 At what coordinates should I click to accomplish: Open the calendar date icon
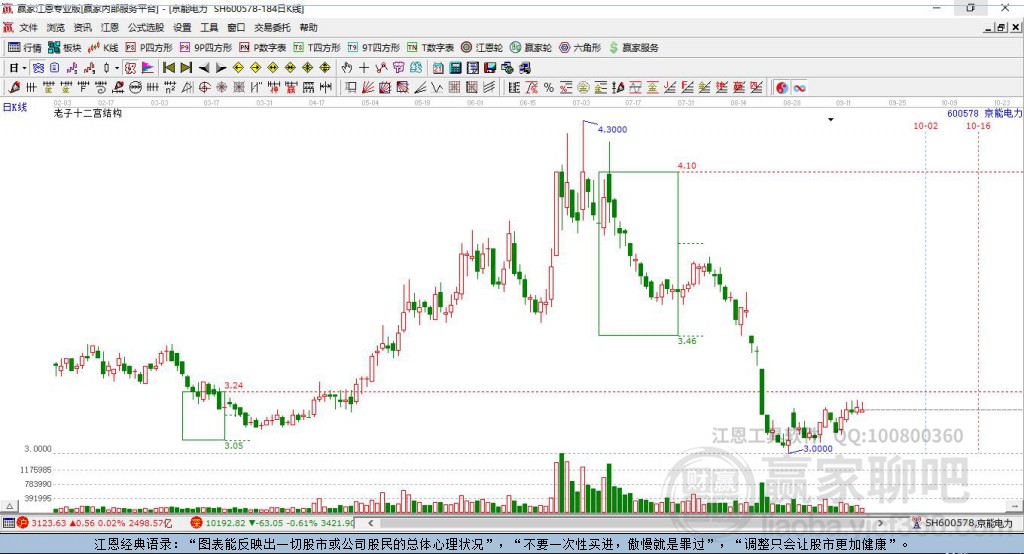coord(438,68)
